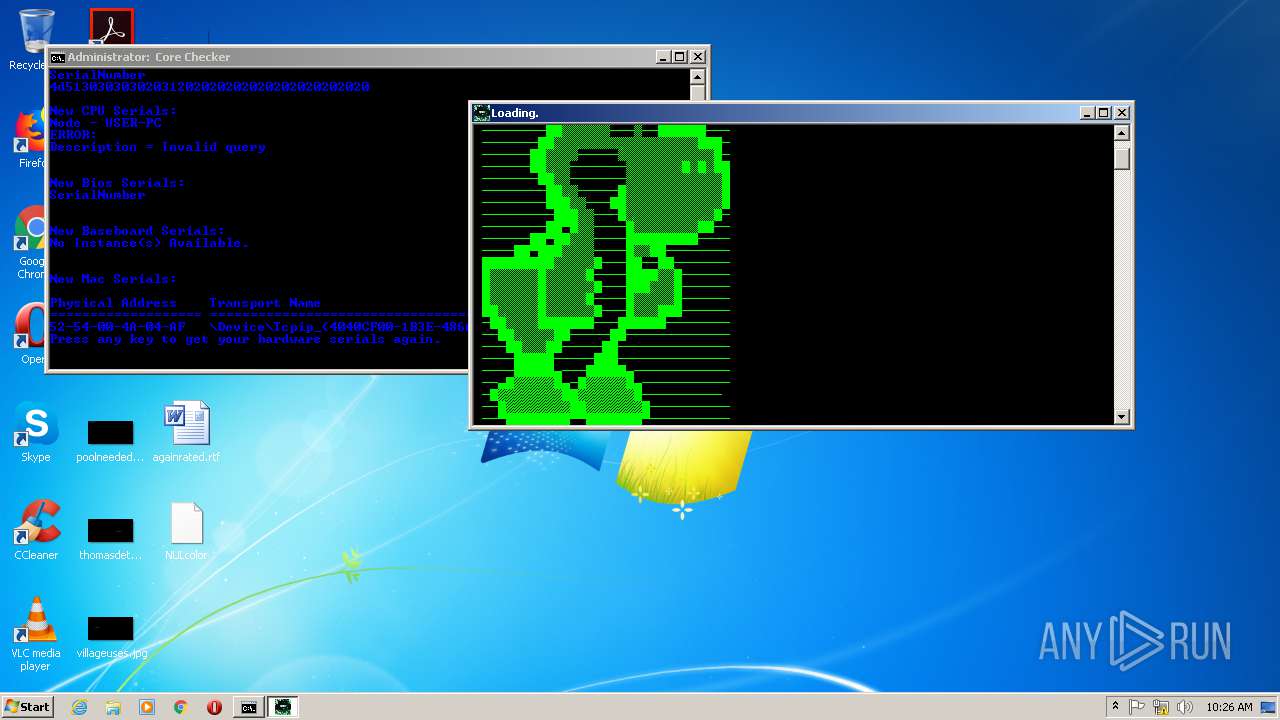Click the 'Physical Address' column header
The image size is (1280, 720).
113,303
